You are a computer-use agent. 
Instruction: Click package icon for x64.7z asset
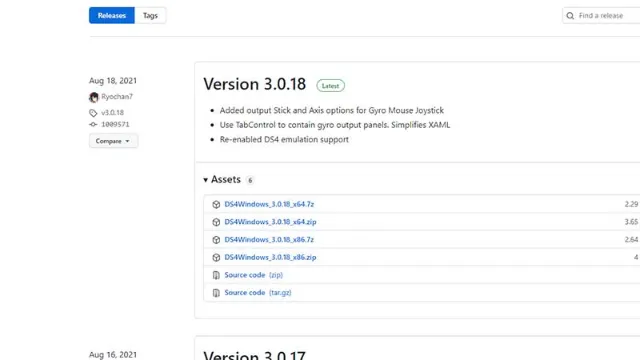click(x=216, y=204)
